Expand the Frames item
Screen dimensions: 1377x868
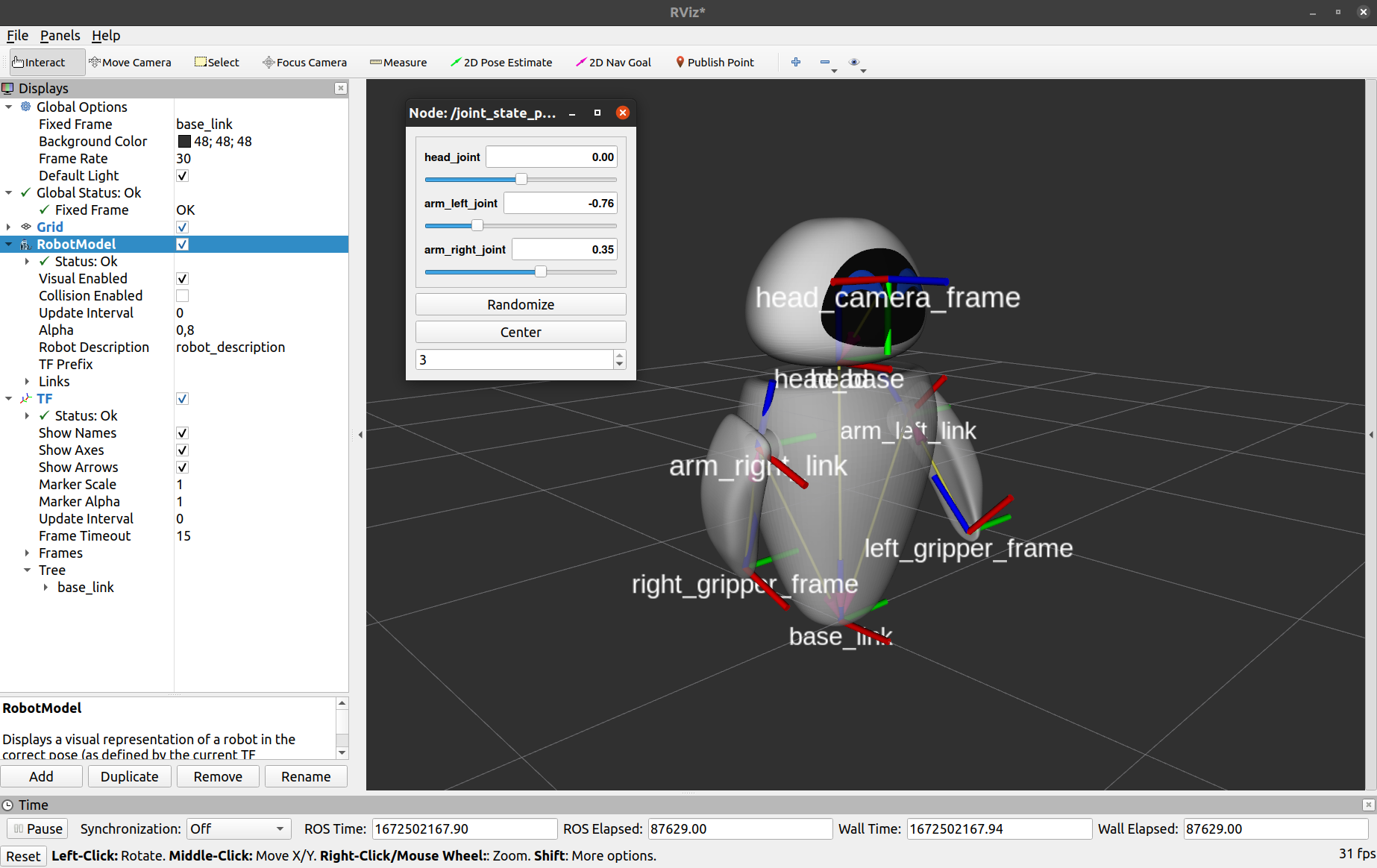click(28, 553)
